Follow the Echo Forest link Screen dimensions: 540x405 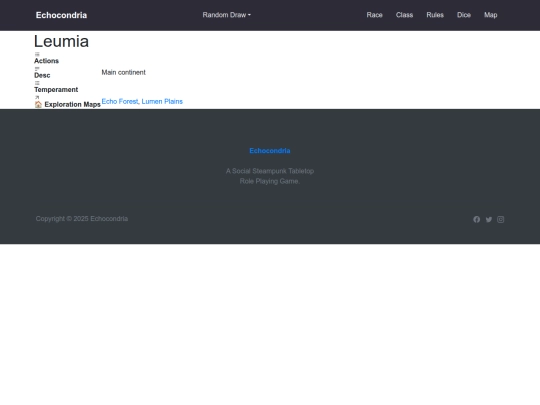(120, 102)
